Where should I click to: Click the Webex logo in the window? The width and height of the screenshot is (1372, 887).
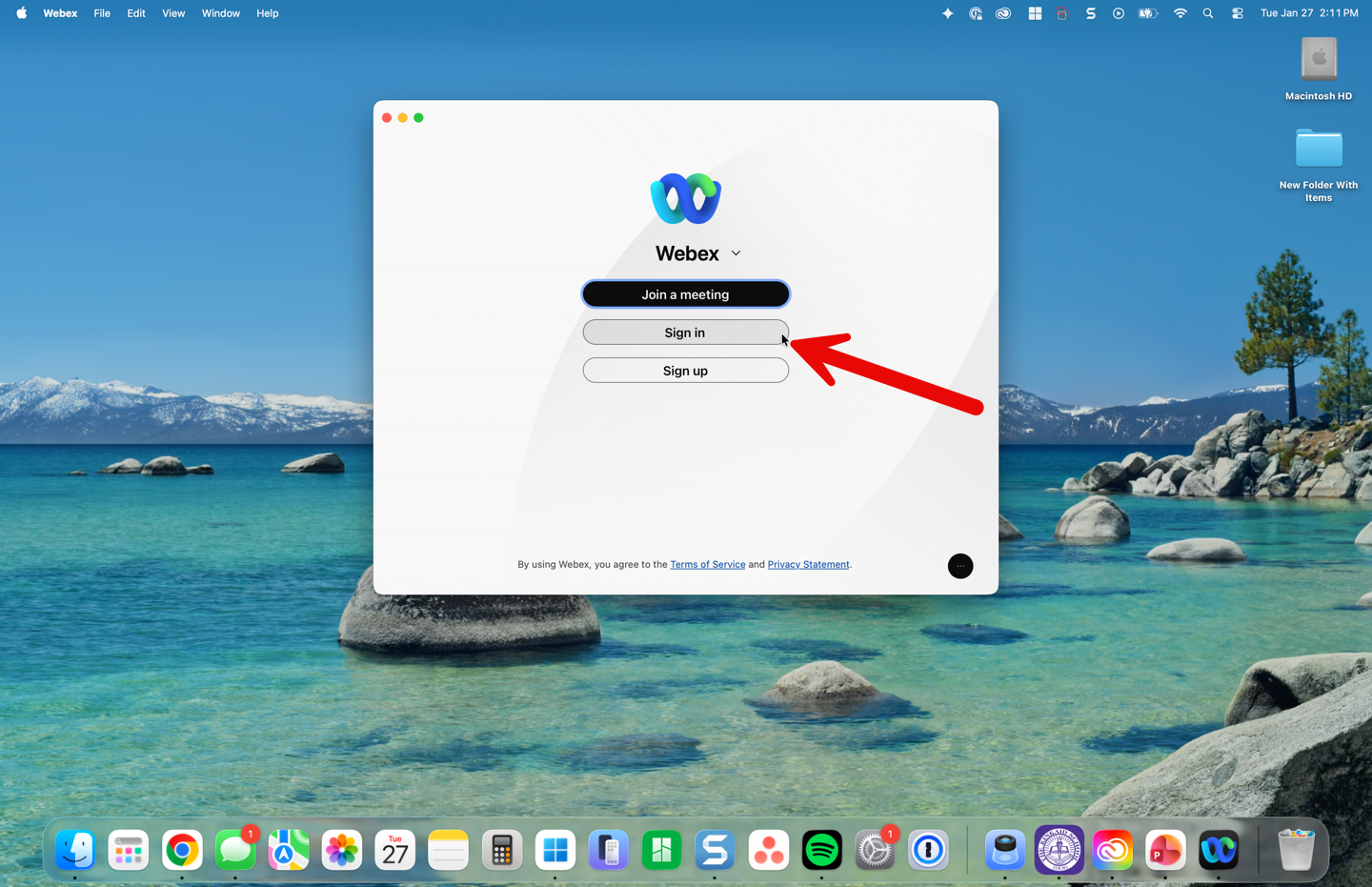tap(685, 198)
